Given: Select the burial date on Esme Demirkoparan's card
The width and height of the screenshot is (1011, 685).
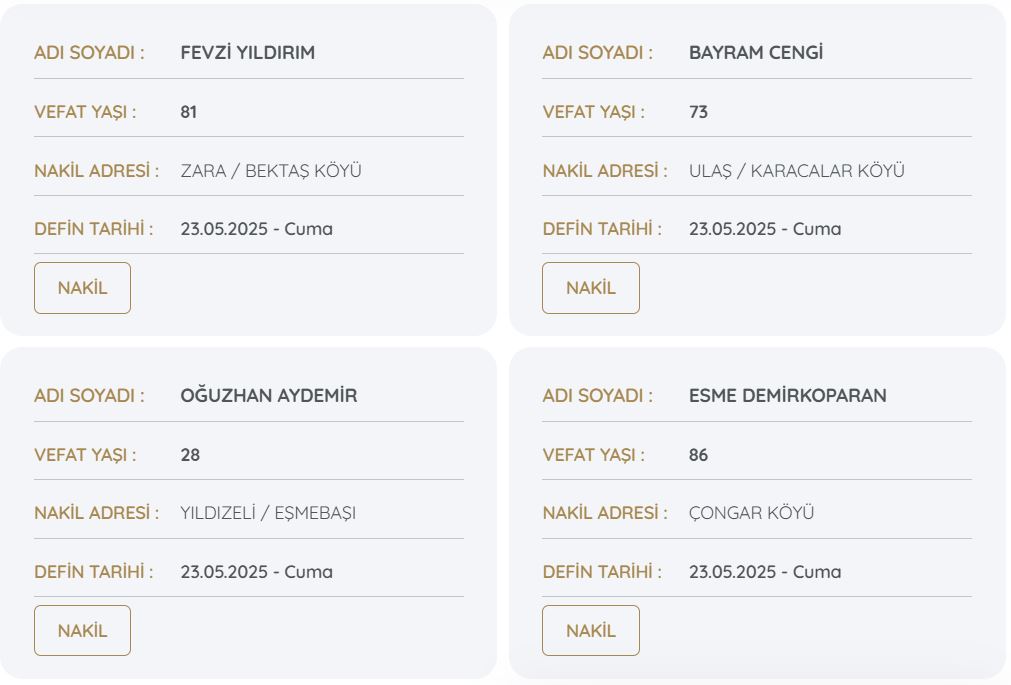Looking at the screenshot, I should [x=764, y=572].
